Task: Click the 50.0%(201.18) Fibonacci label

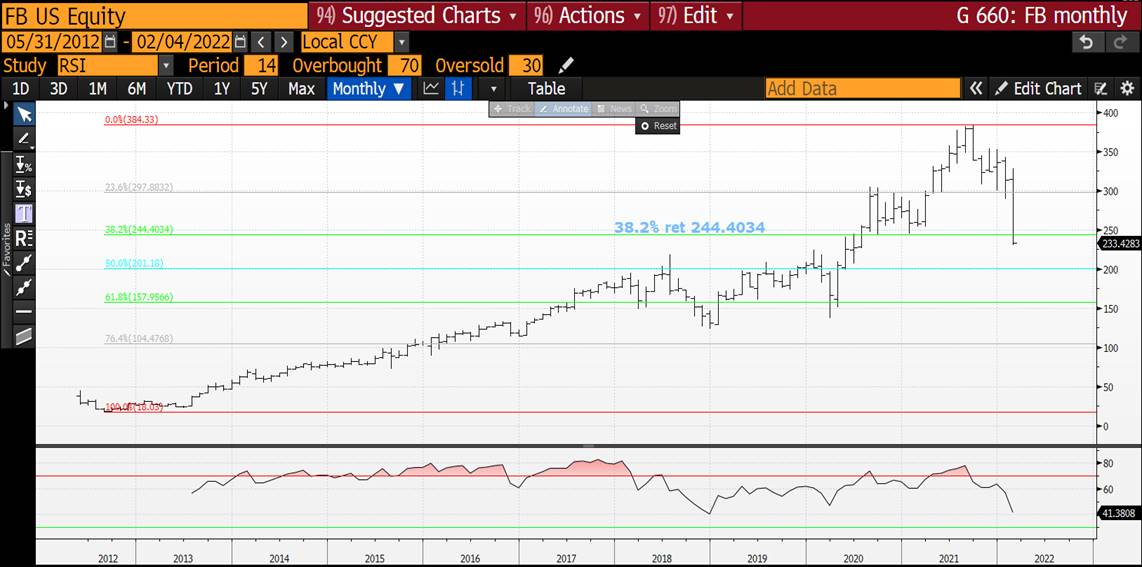Action: click(x=134, y=263)
